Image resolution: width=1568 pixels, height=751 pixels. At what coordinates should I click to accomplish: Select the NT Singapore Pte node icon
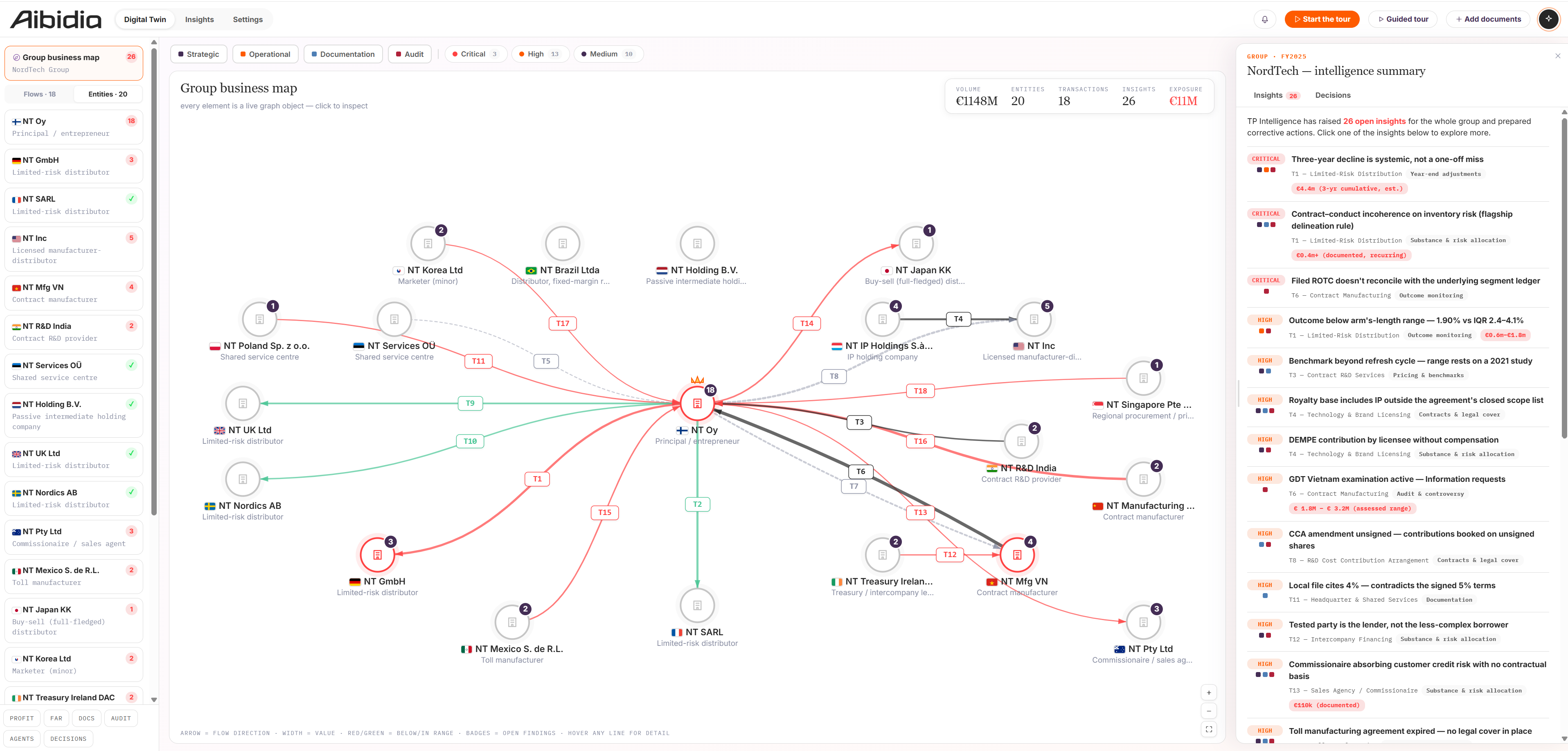1143,378
